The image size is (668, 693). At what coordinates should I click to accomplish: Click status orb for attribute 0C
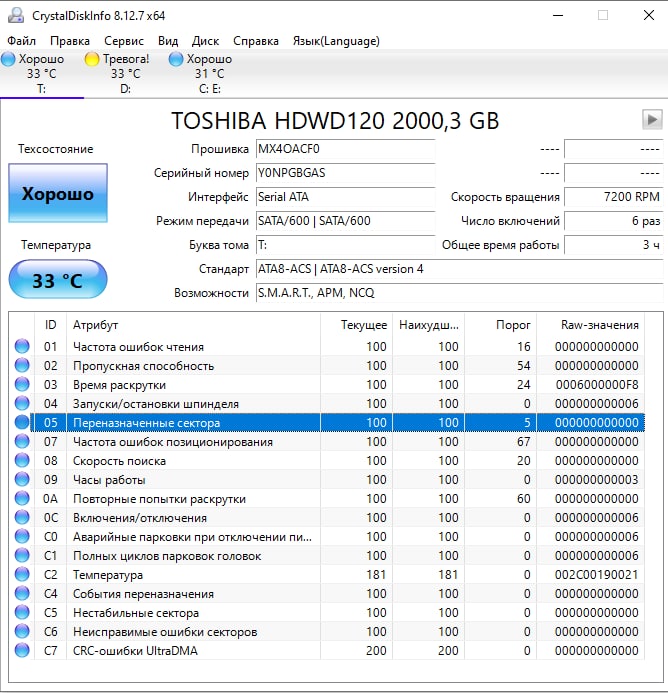click(22, 517)
